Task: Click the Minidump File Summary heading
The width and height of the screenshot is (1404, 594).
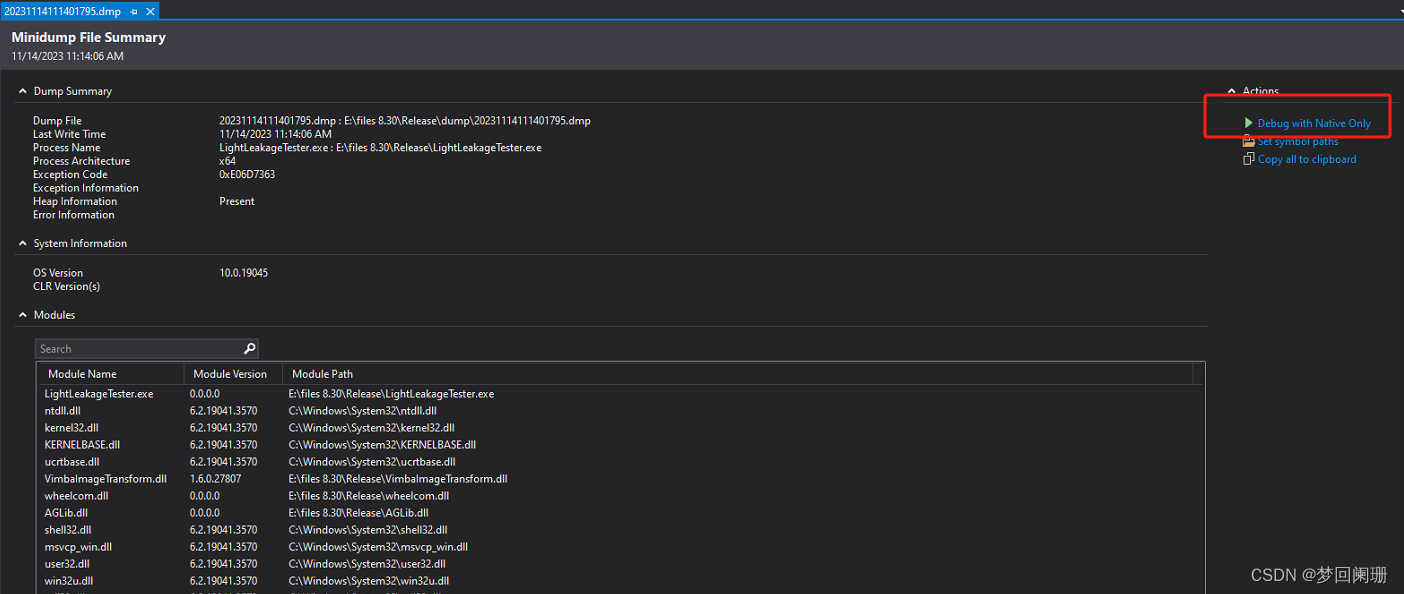Action: pyautogui.click(x=89, y=37)
